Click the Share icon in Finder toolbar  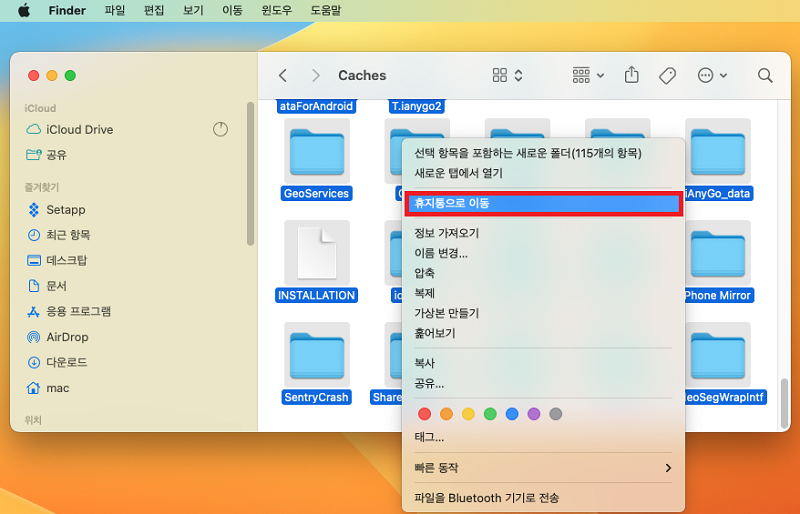632,76
